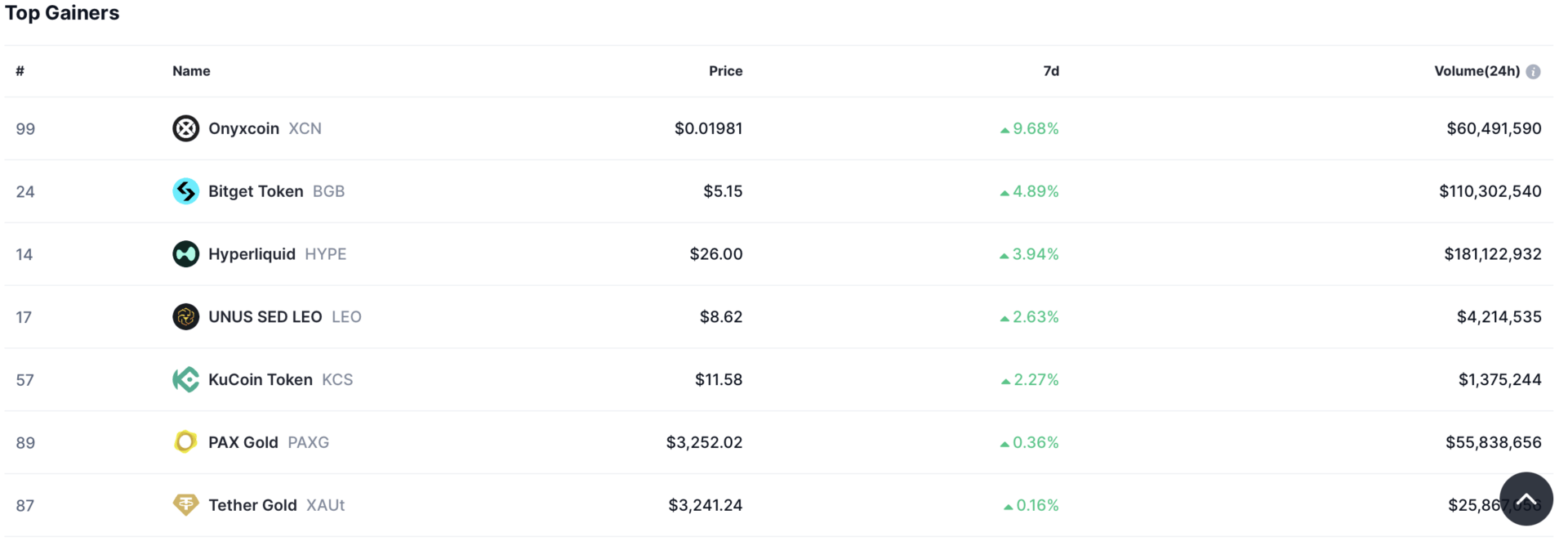This screenshot has height=546, width=1568.
Task: Sort the table by Price column
Action: click(725, 71)
